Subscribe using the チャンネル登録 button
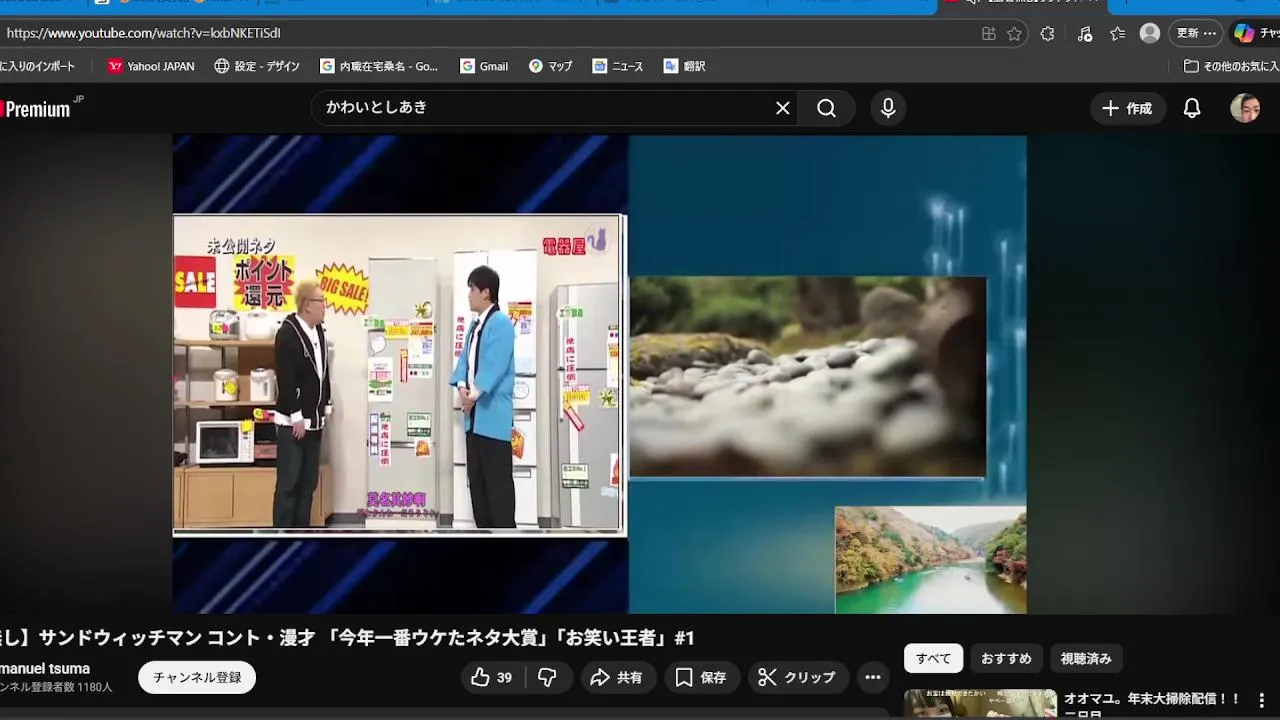 point(197,677)
